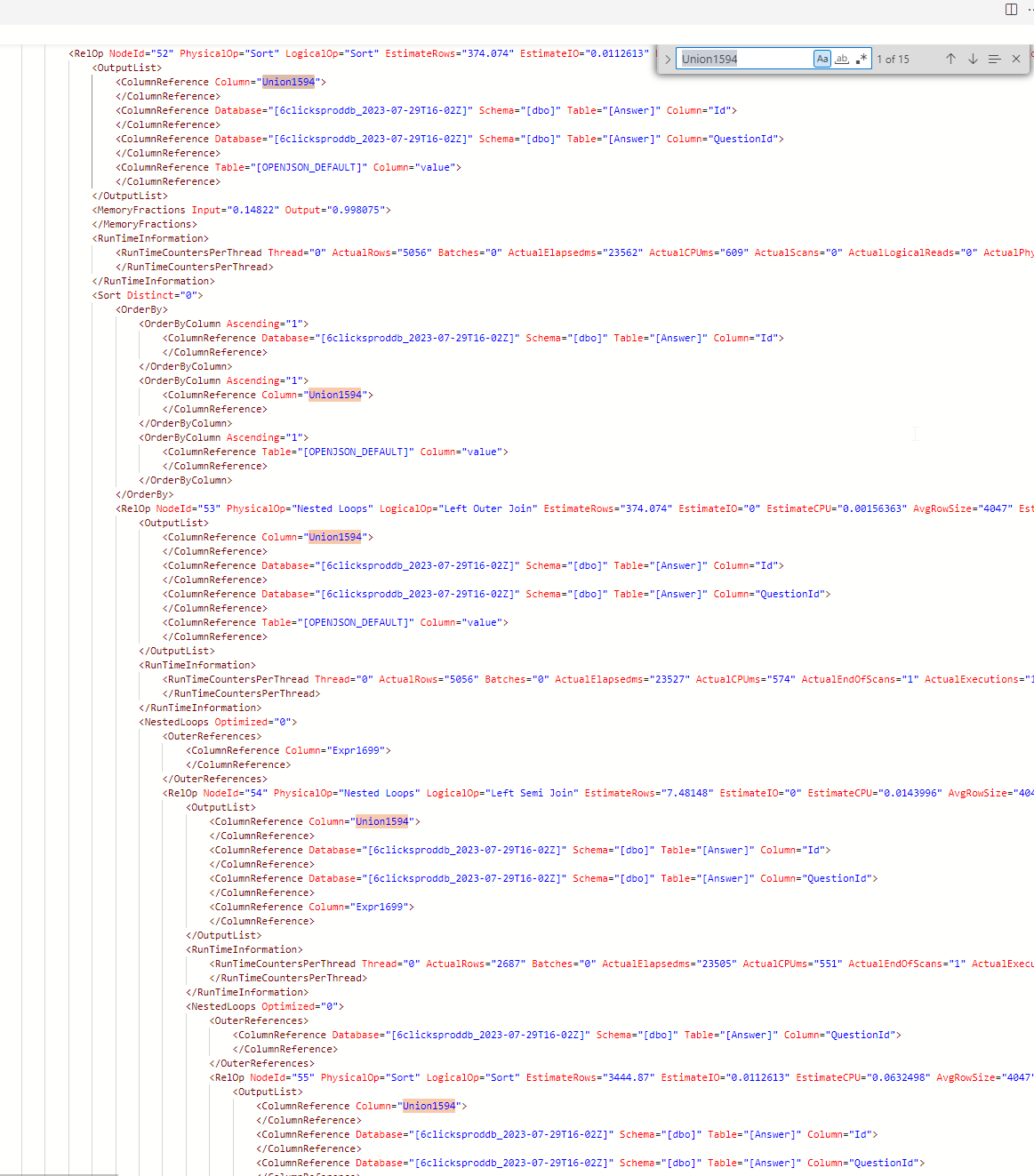Toggle the "Aa" match case option
The width and height of the screenshot is (1034, 1176).
(822, 59)
